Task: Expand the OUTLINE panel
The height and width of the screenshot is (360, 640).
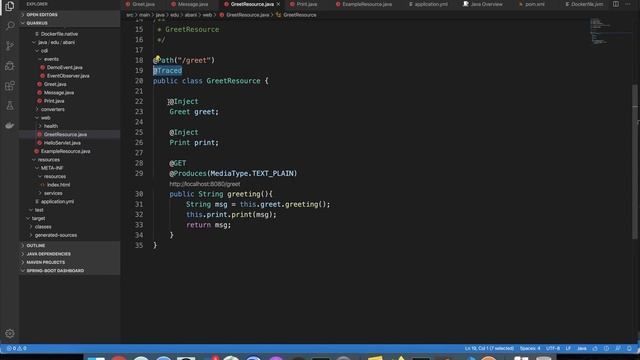Action: click(x=70, y=246)
